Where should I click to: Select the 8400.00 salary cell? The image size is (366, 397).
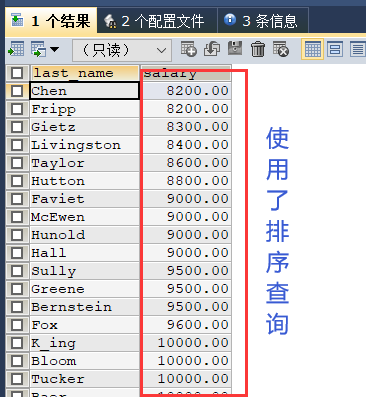[186, 145]
